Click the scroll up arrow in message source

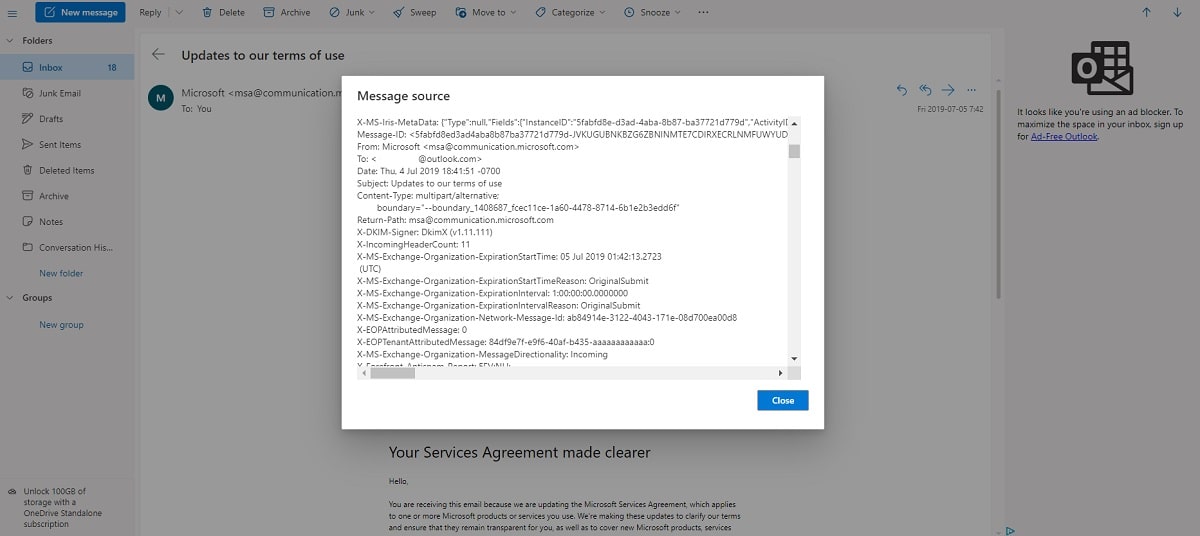point(794,123)
